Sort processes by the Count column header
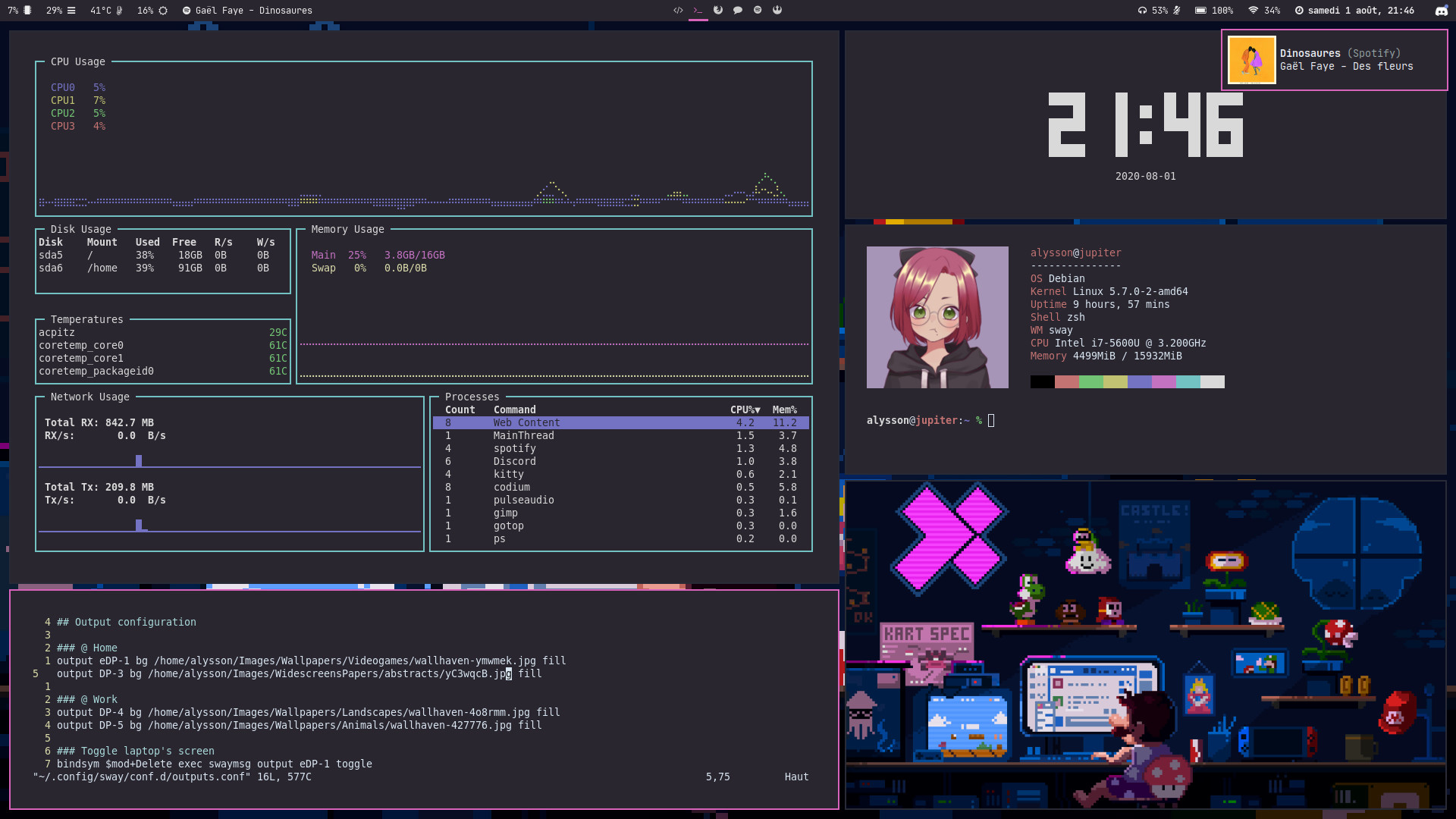 pyautogui.click(x=460, y=410)
